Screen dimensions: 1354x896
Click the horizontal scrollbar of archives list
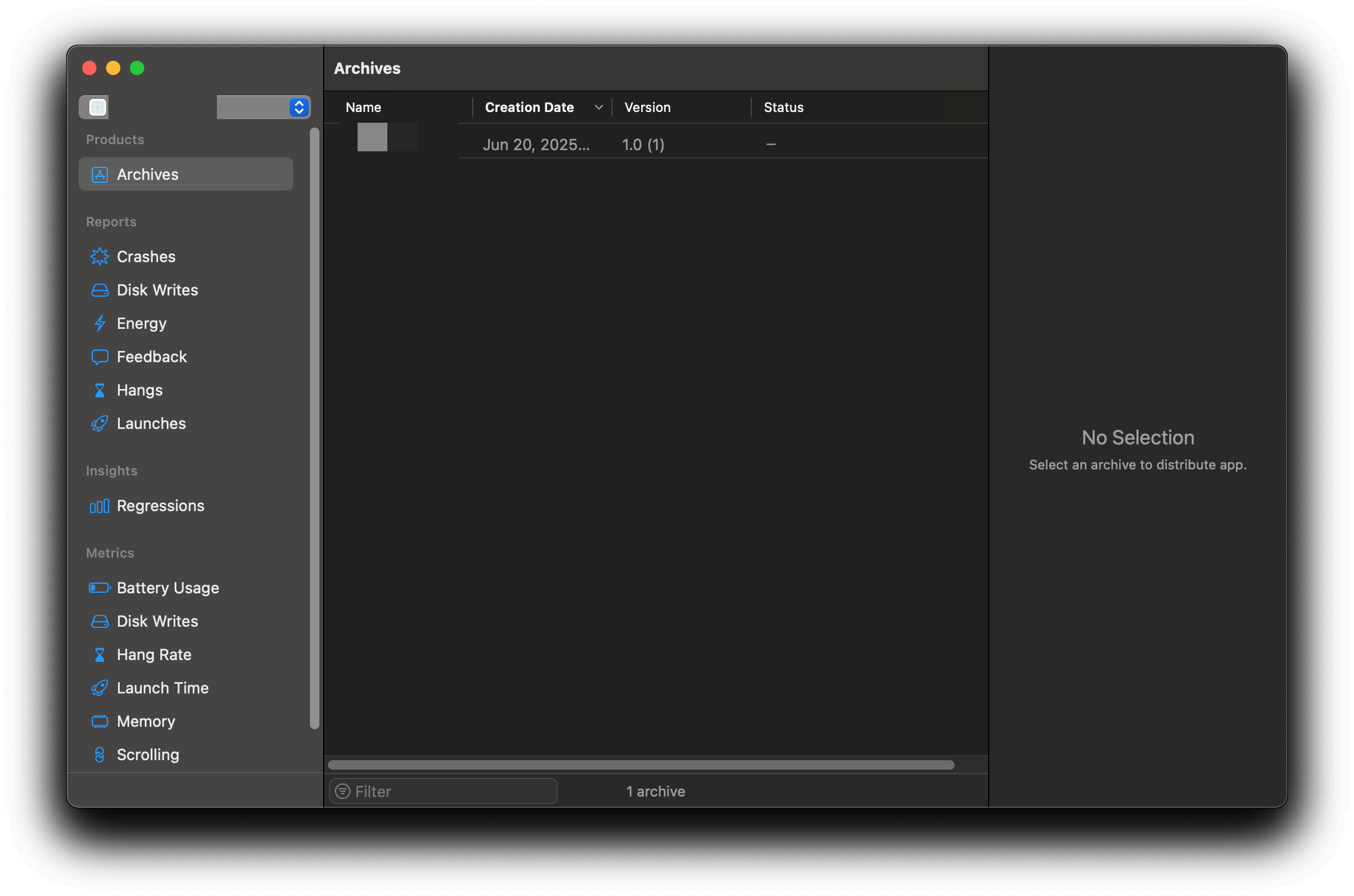(x=641, y=765)
